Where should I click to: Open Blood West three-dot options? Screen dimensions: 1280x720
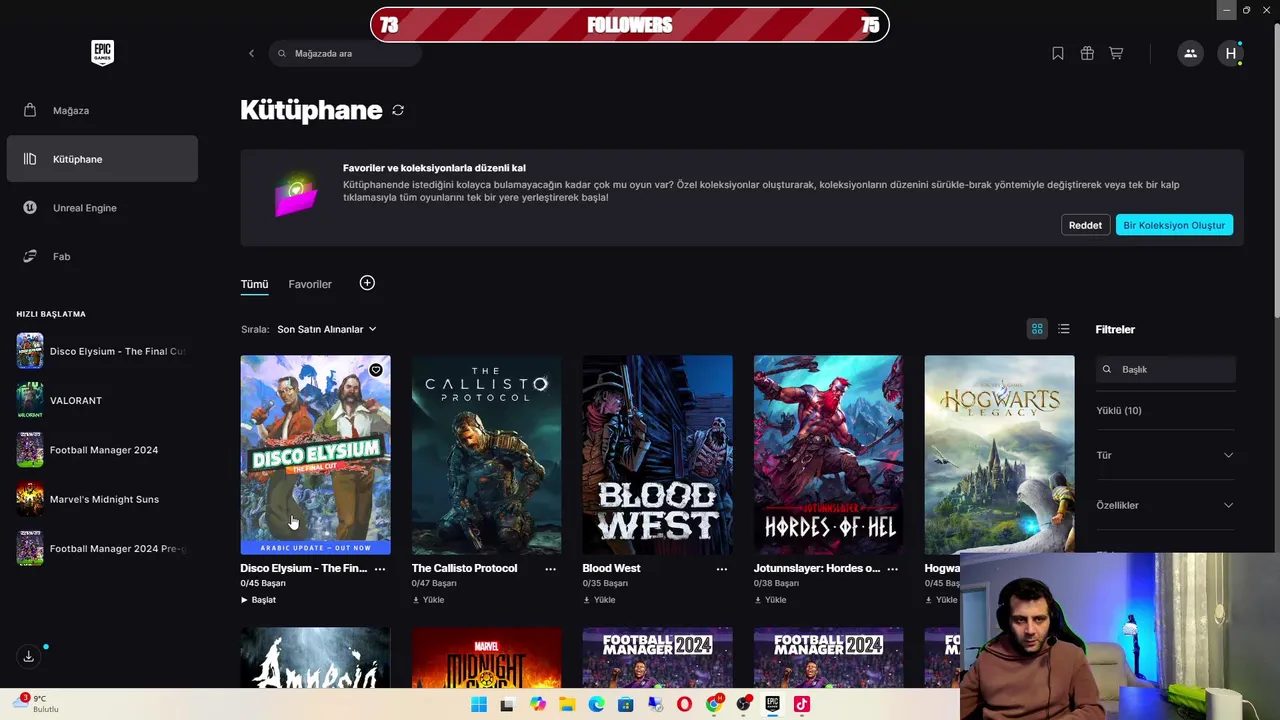(722, 569)
